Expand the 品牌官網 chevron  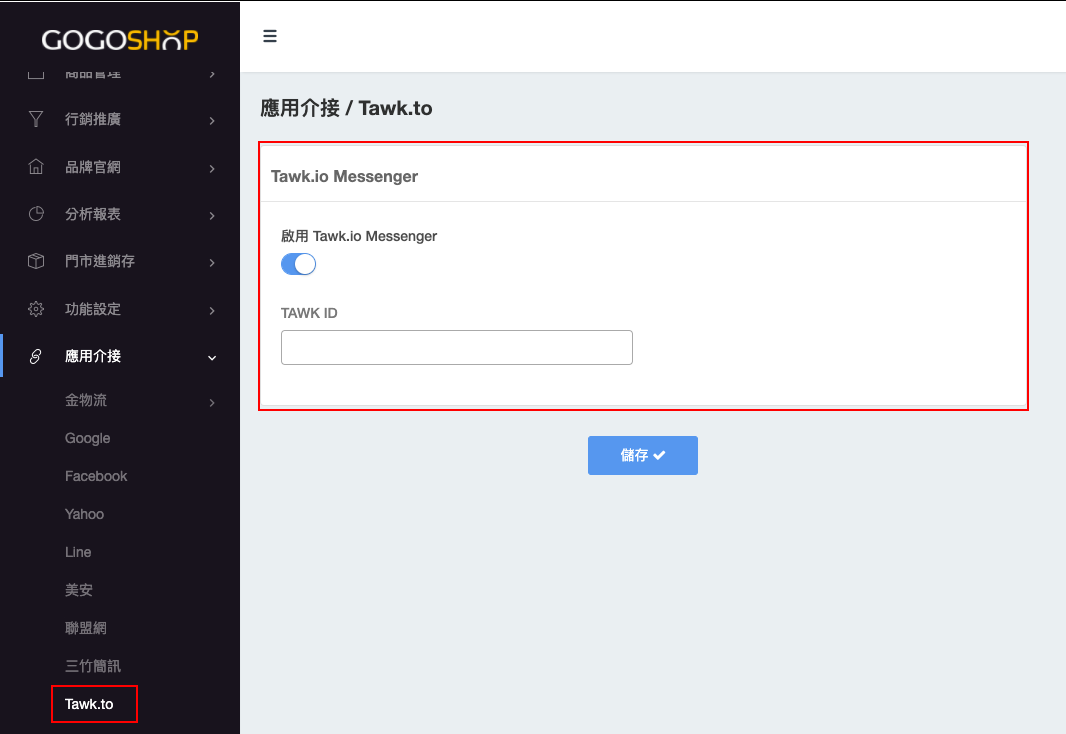(212, 169)
